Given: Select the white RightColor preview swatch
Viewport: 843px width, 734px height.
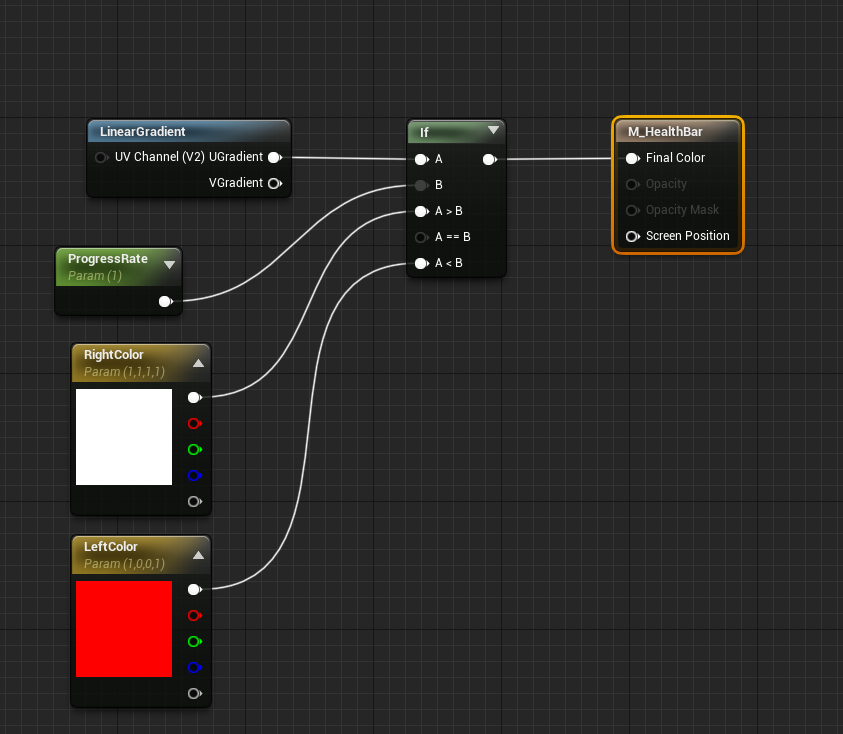Looking at the screenshot, I should 124,437.
